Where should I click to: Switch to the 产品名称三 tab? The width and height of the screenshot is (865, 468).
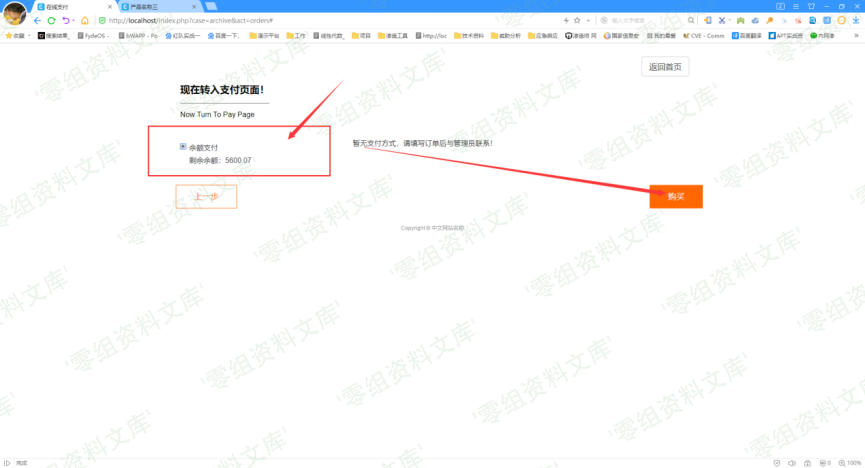pyautogui.click(x=155, y=6)
